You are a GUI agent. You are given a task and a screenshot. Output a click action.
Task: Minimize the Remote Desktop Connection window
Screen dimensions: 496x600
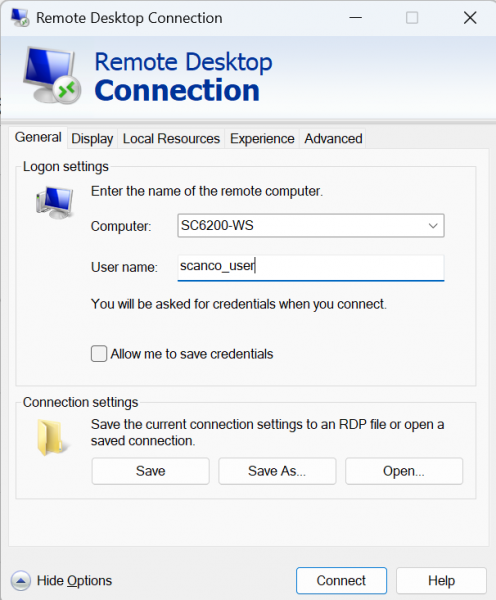356,18
